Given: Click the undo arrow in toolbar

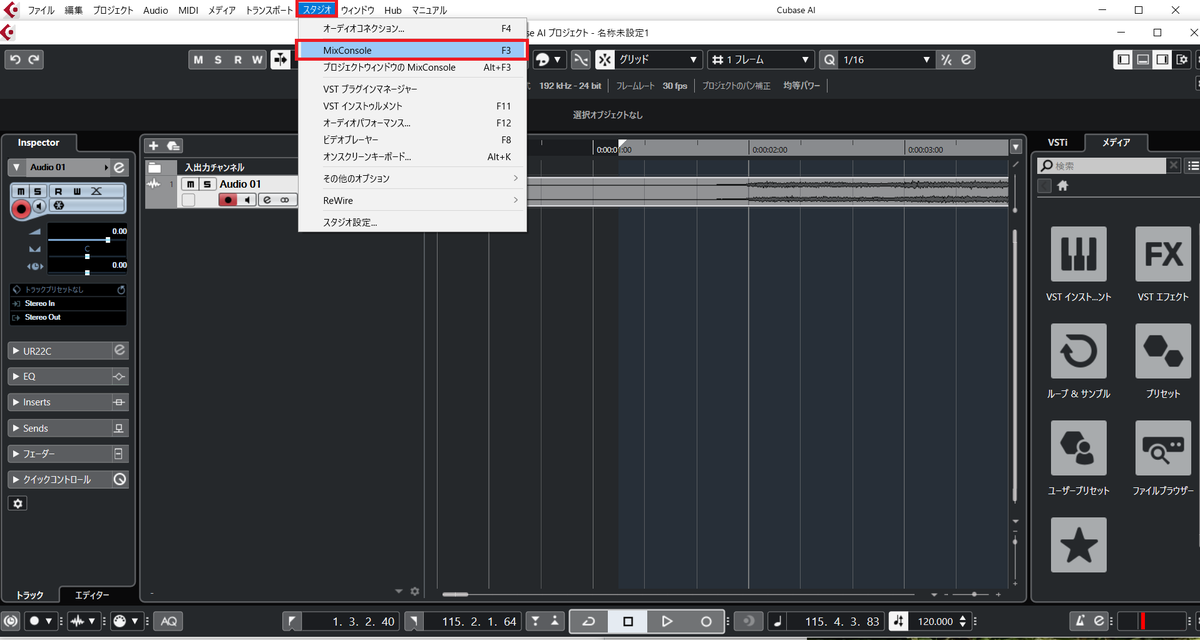Looking at the screenshot, I should click(x=15, y=60).
